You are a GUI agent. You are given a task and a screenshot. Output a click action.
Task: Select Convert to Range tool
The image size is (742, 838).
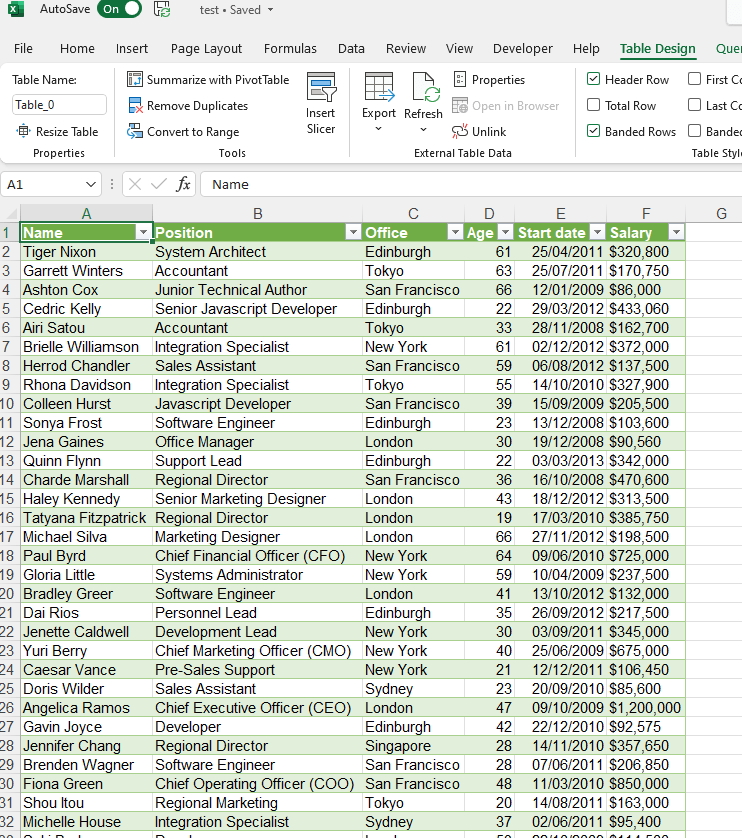click(x=136, y=132)
